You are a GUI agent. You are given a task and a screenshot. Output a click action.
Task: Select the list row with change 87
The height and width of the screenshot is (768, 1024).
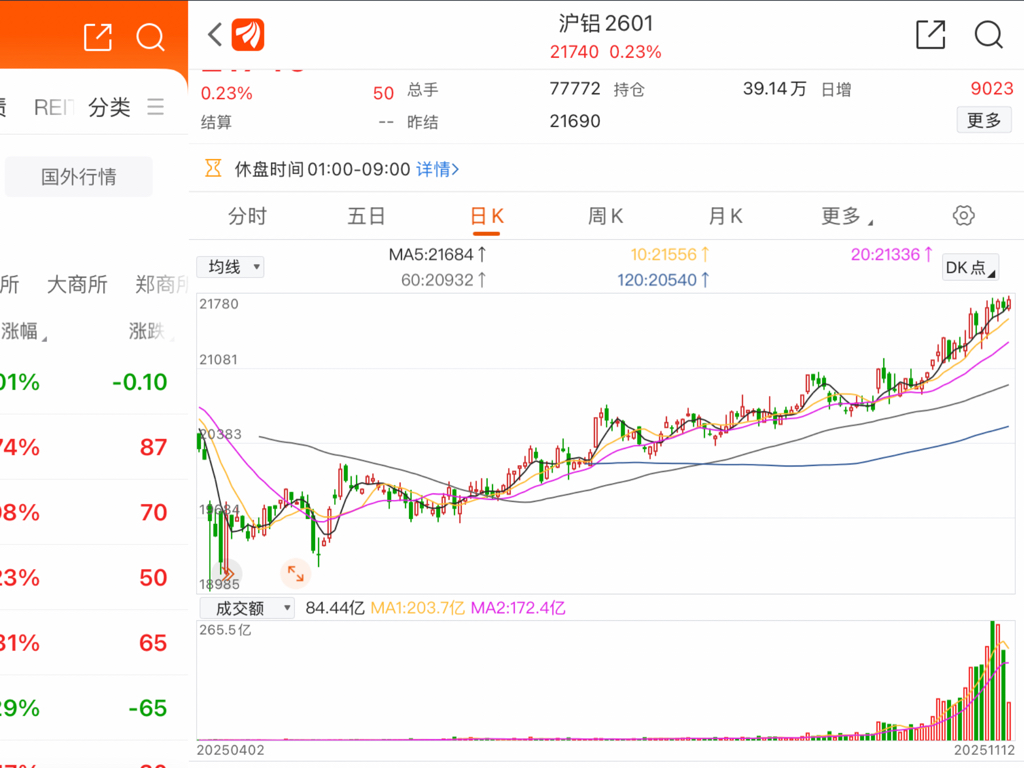(x=94, y=447)
